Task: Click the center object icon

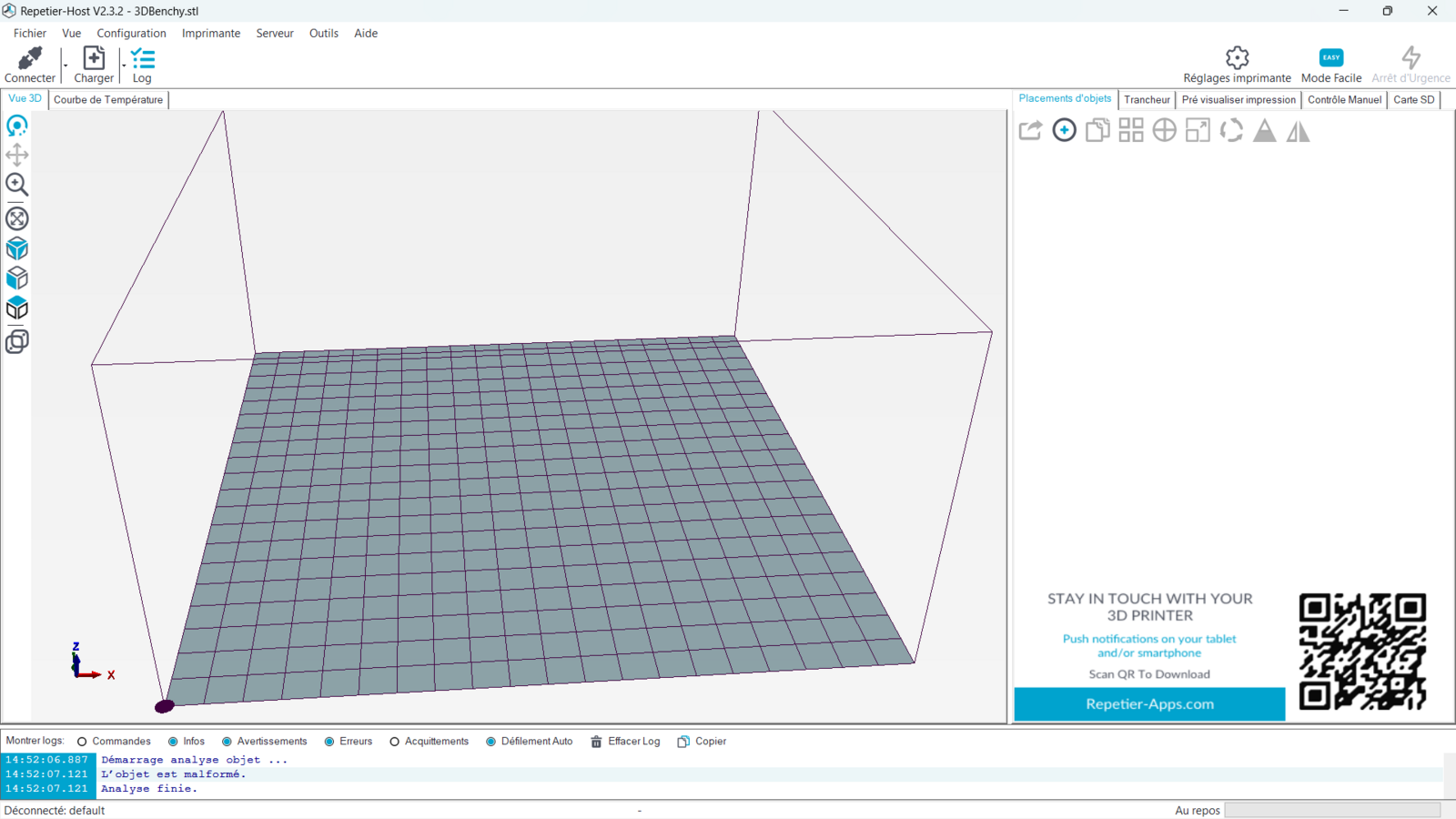Action: tap(1165, 130)
